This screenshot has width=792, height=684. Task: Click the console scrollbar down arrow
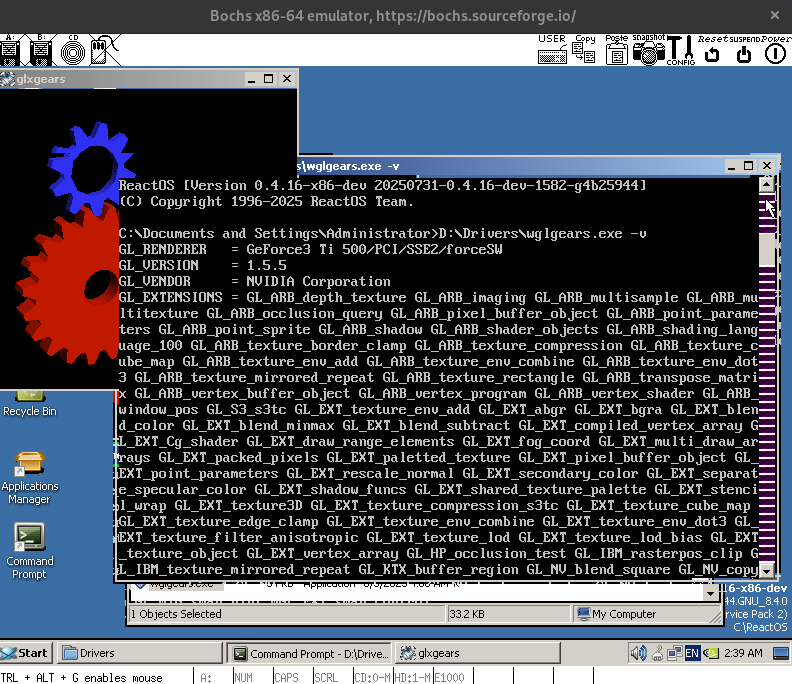(767, 570)
